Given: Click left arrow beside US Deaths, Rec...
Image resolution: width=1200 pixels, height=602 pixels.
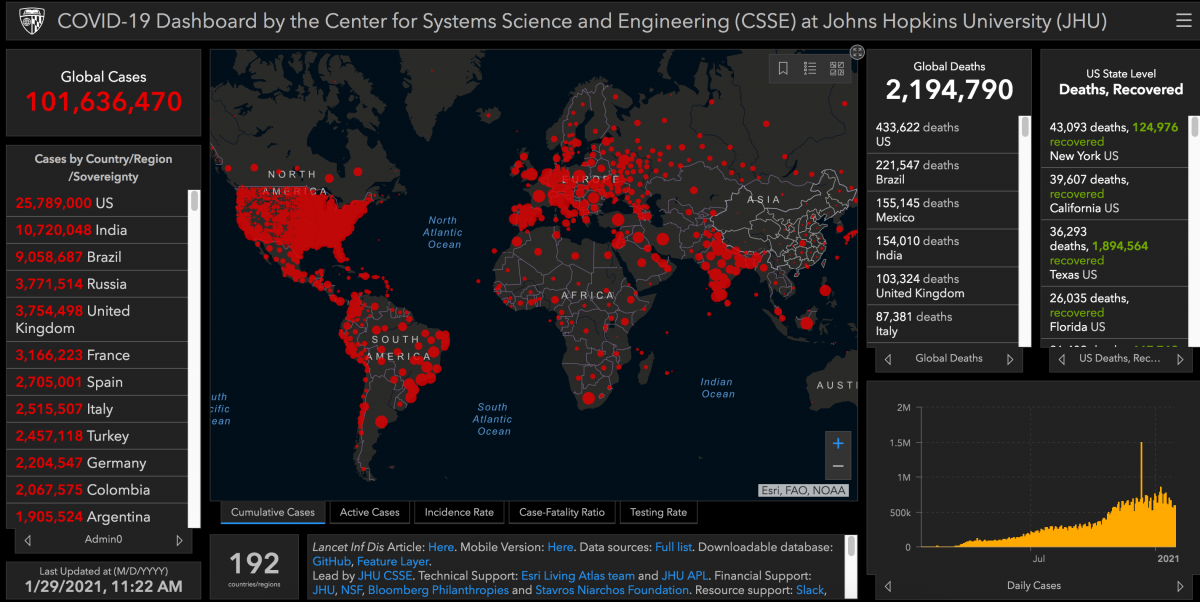Looking at the screenshot, I should click(1062, 359).
